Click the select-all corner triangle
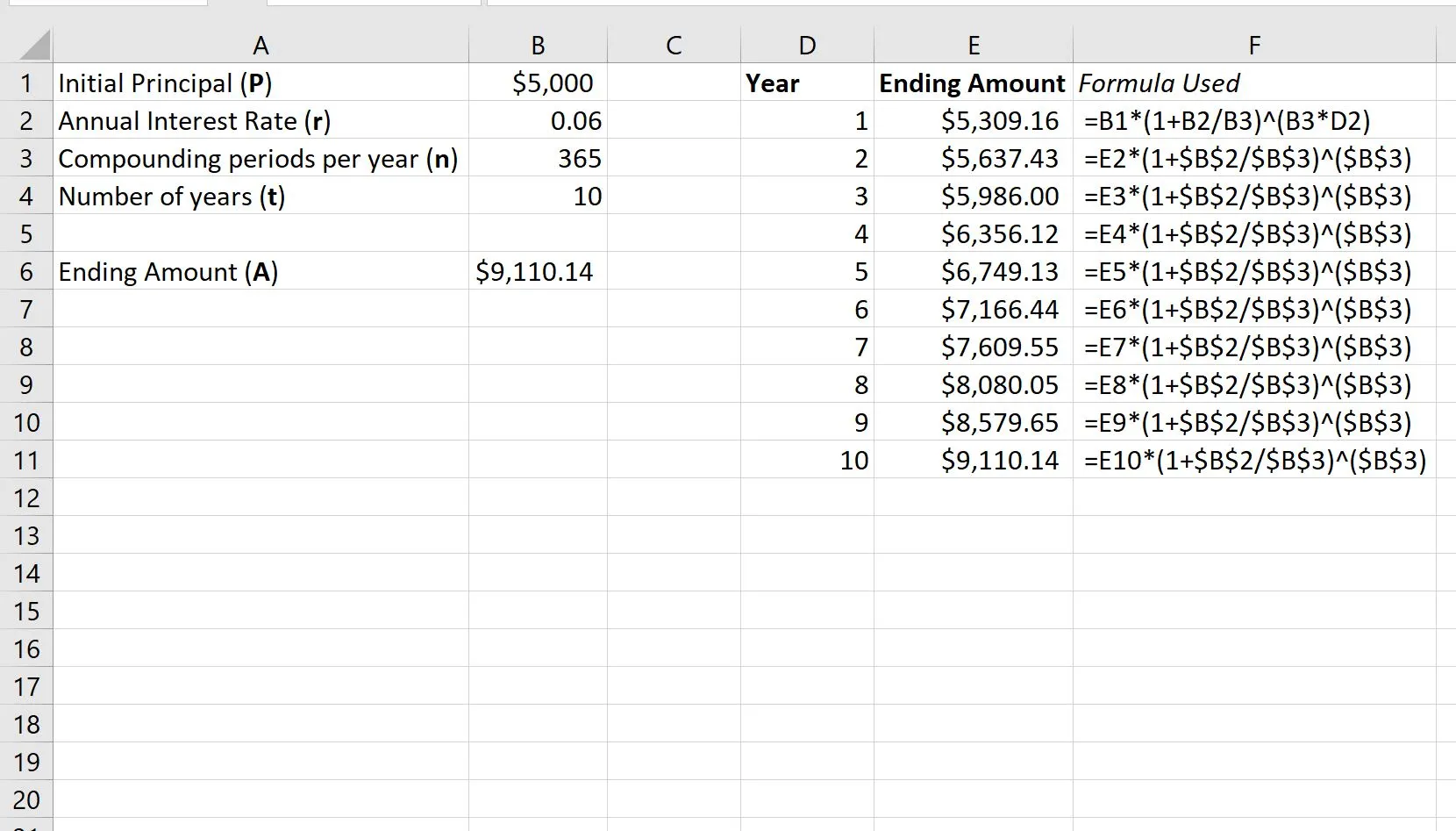 pos(33,46)
